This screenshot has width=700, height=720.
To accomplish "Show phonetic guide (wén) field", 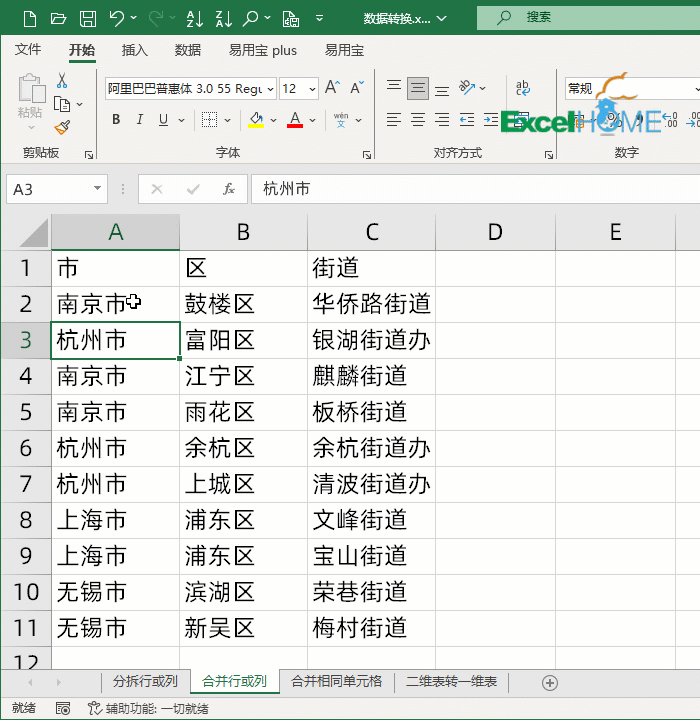I will (341, 120).
